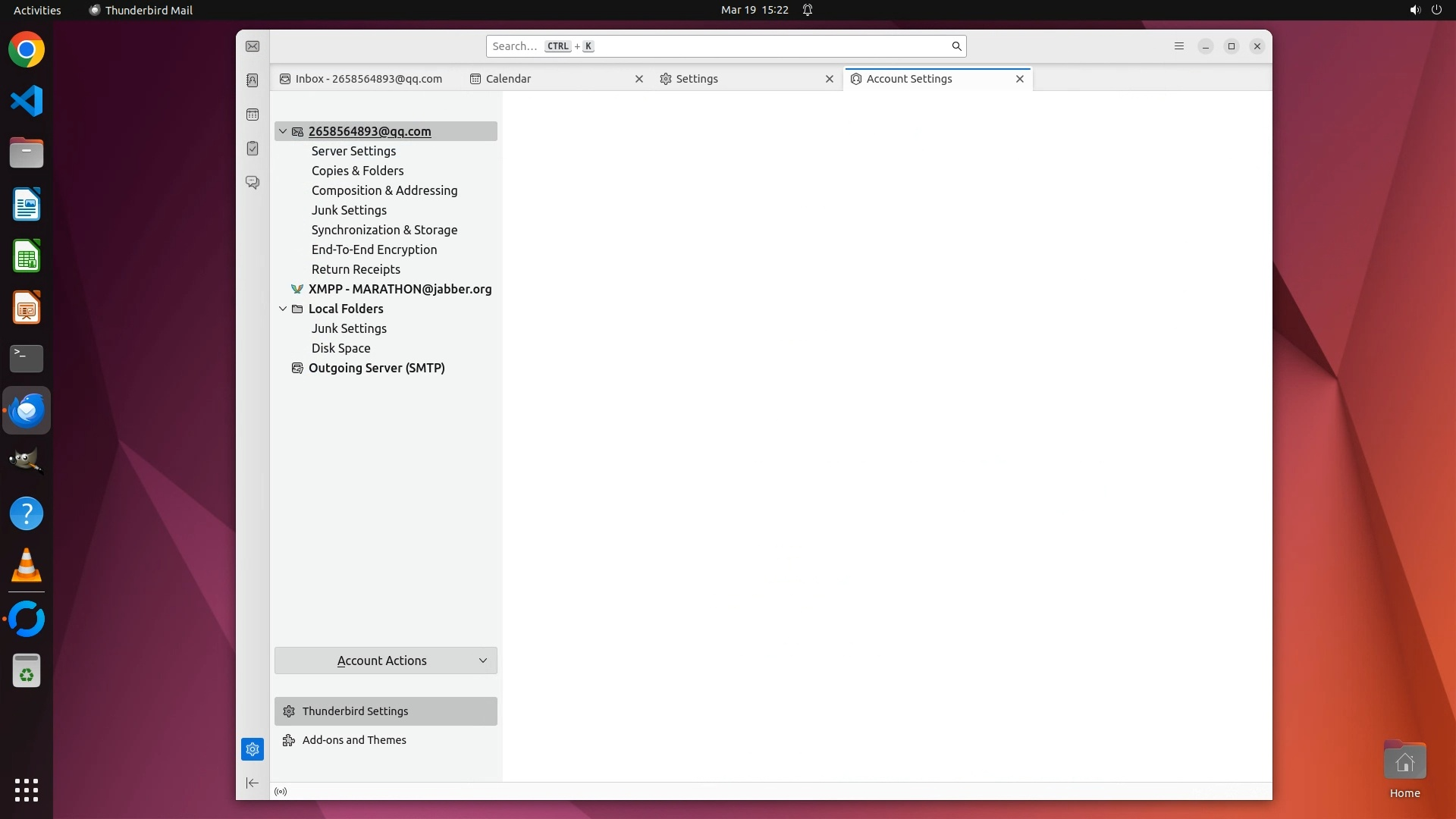This screenshot has width=1456, height=819.
Task: Select Outgoing Server (SMTP)
Action: pyautogui.click(x=376, y=368)
